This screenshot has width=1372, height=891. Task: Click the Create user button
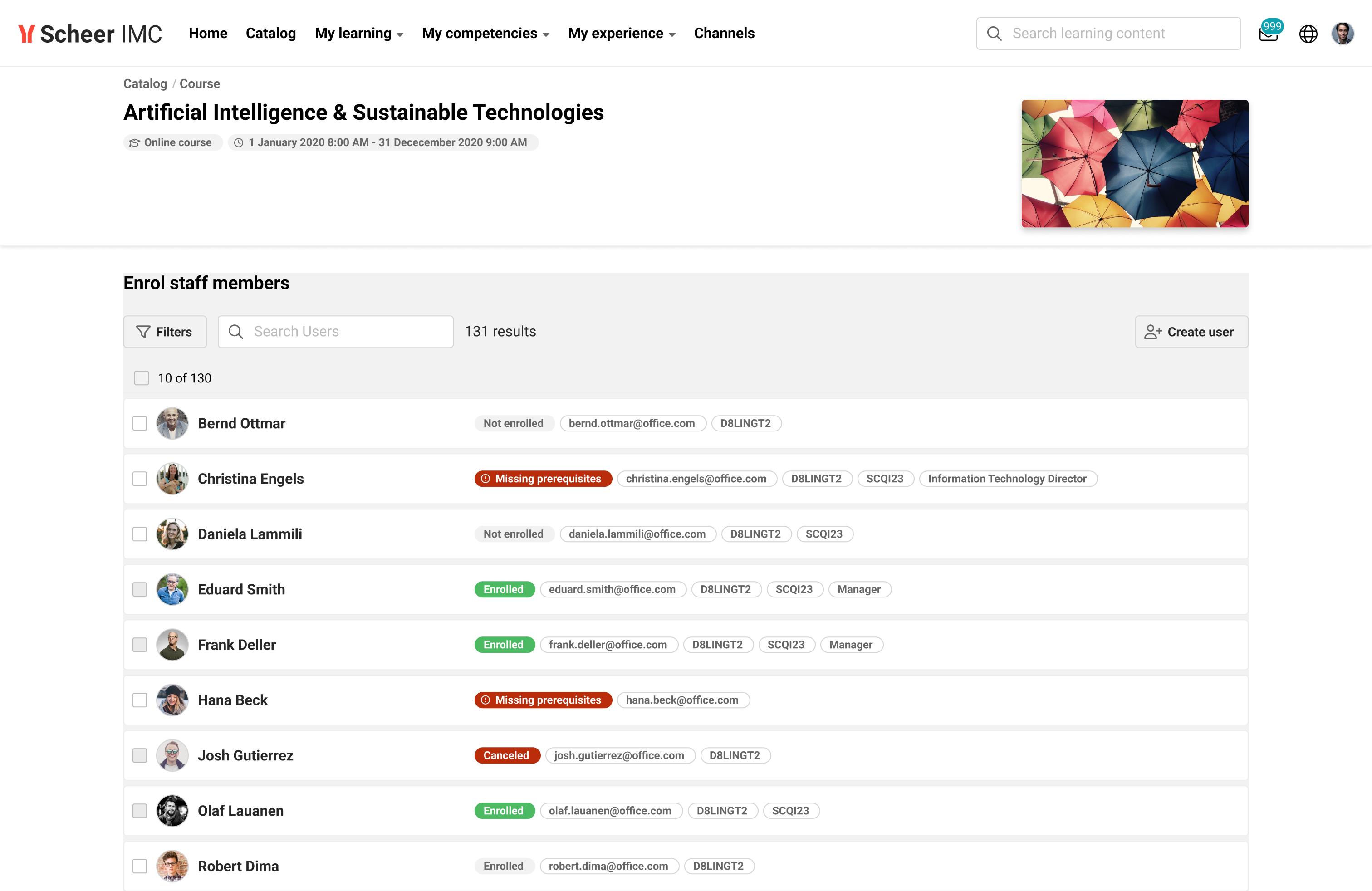pos(1191,332)
